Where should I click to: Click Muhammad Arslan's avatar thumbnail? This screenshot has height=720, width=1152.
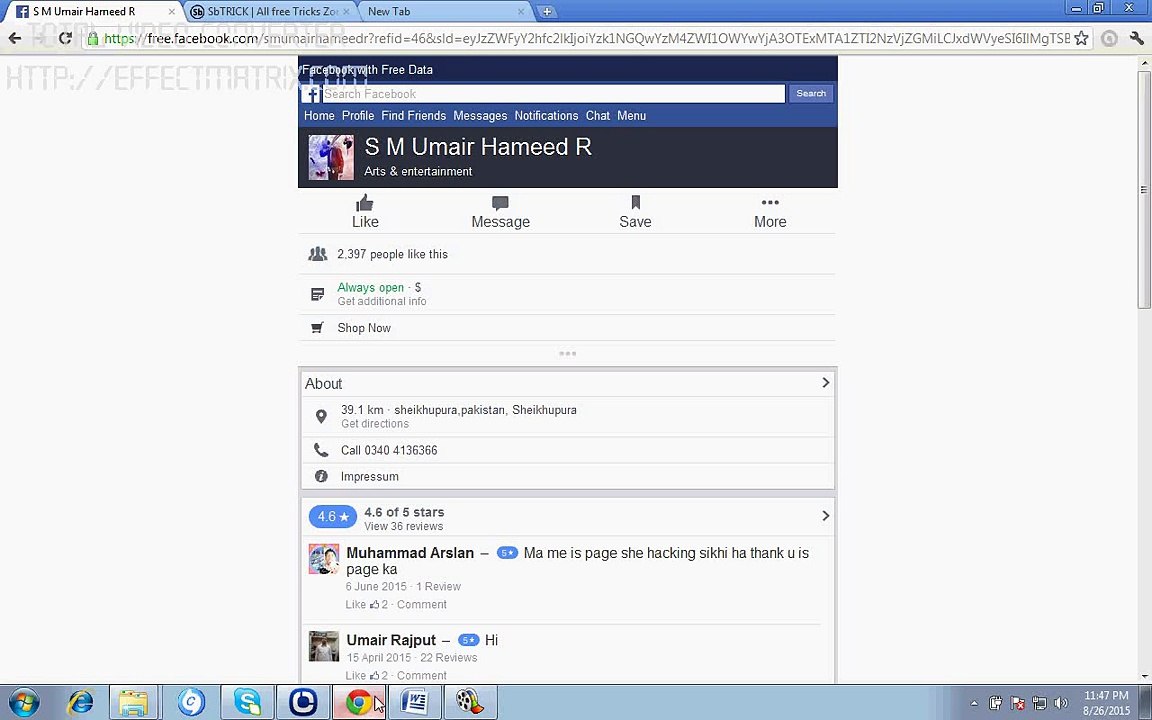pyautogui.click(x=324, y=559)
